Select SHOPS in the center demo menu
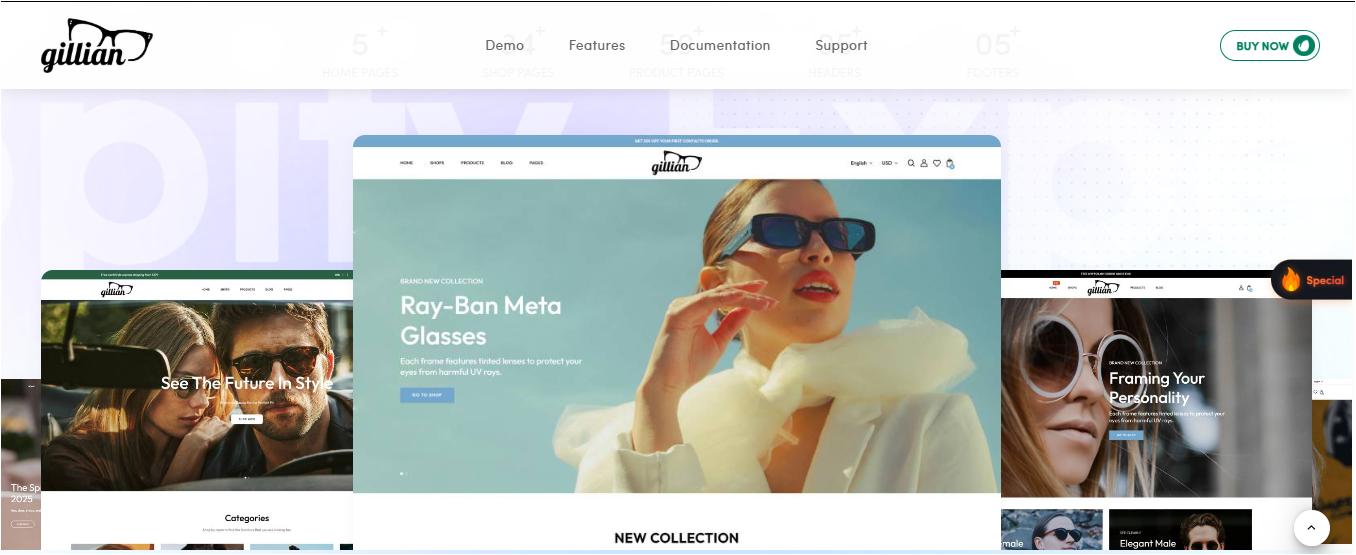The image size is (1356, 555). click(437, 163)
